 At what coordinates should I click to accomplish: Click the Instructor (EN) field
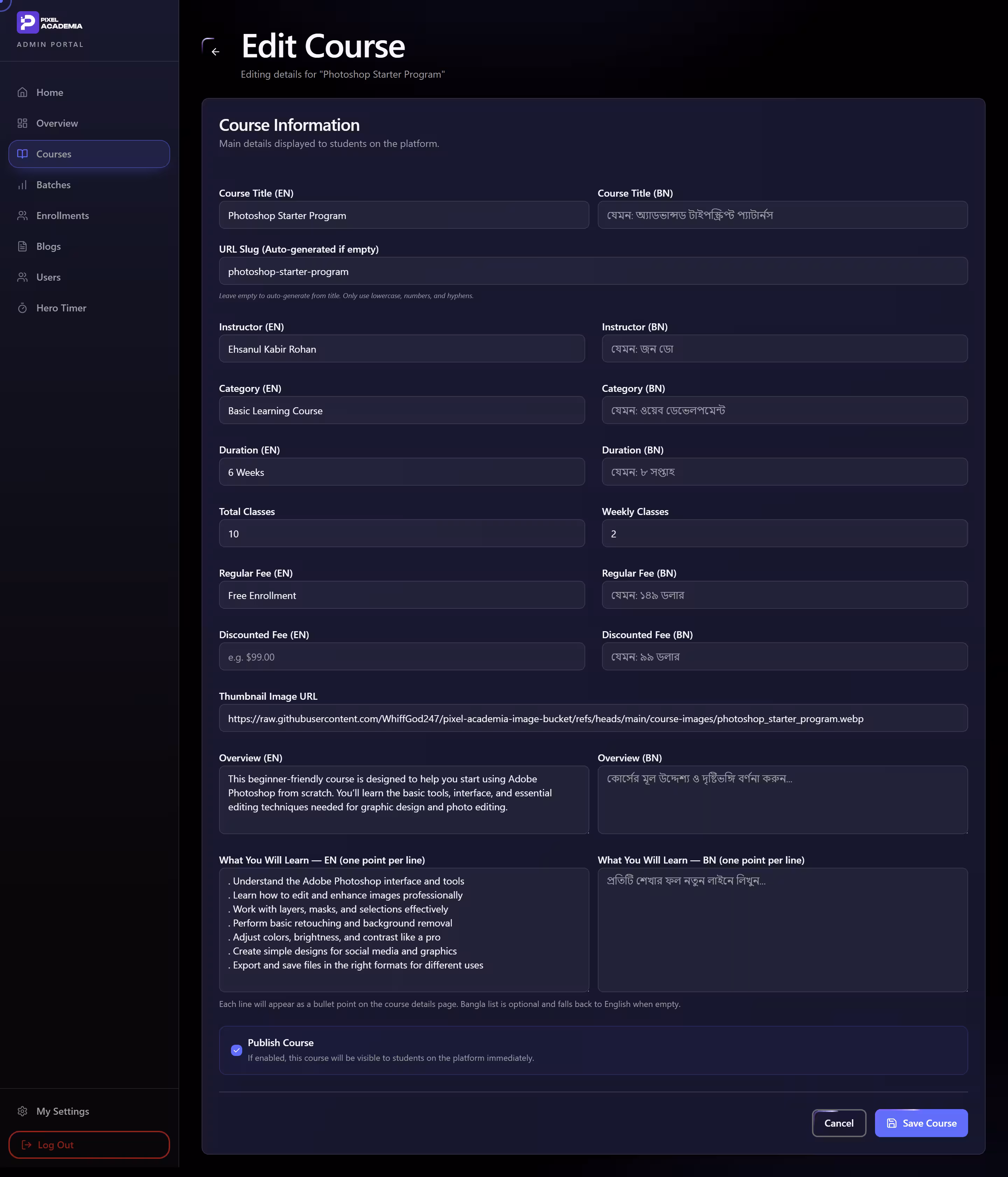402,349
